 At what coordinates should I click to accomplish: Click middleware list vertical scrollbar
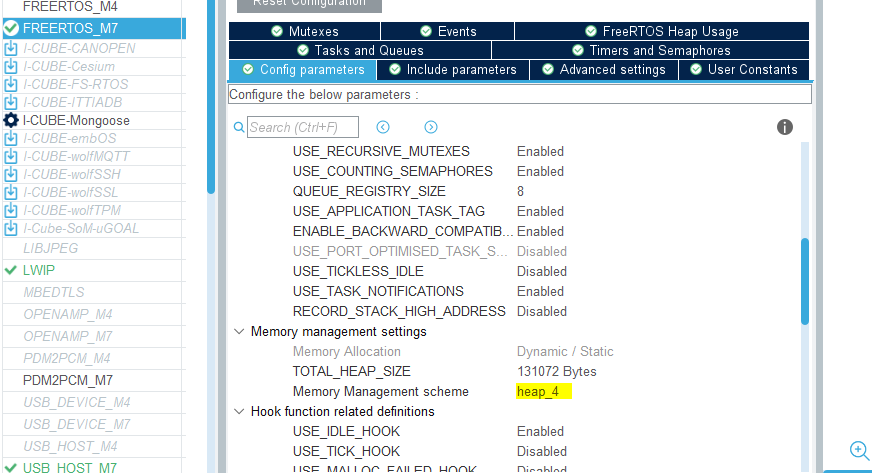pyautogui.click(x=211, y=97)
